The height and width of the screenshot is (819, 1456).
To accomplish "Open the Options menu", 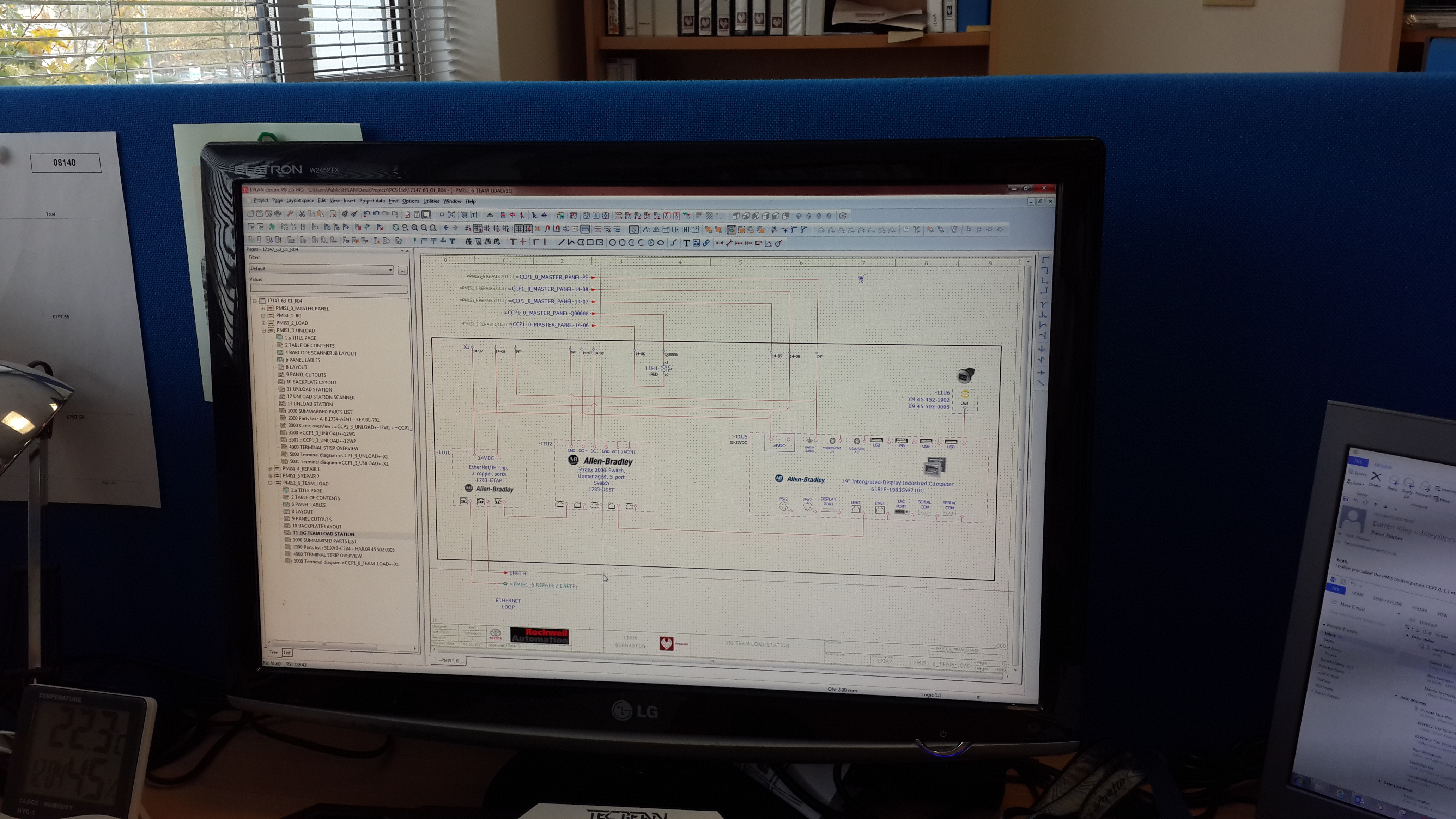I will point(411,201).
